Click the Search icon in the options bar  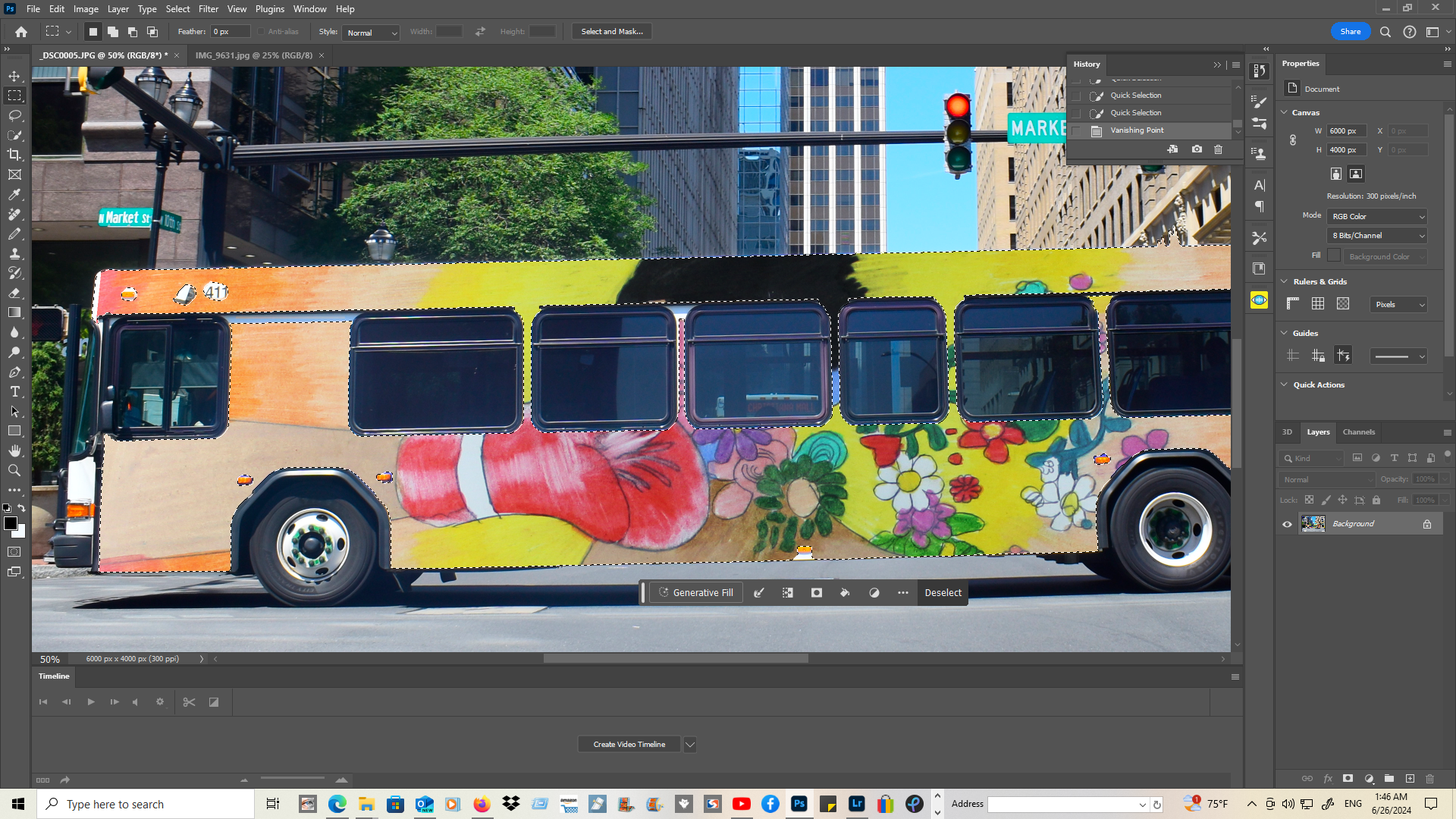(x=1385, y=32)
